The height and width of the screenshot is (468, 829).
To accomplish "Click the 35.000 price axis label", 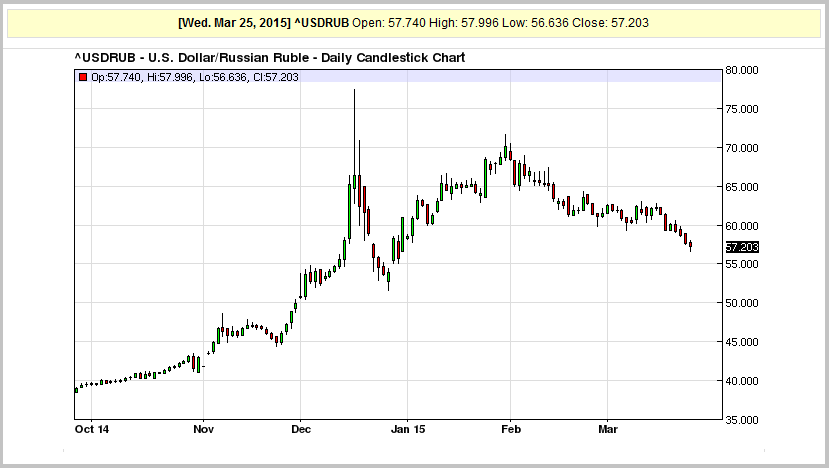I will (742, 420).
